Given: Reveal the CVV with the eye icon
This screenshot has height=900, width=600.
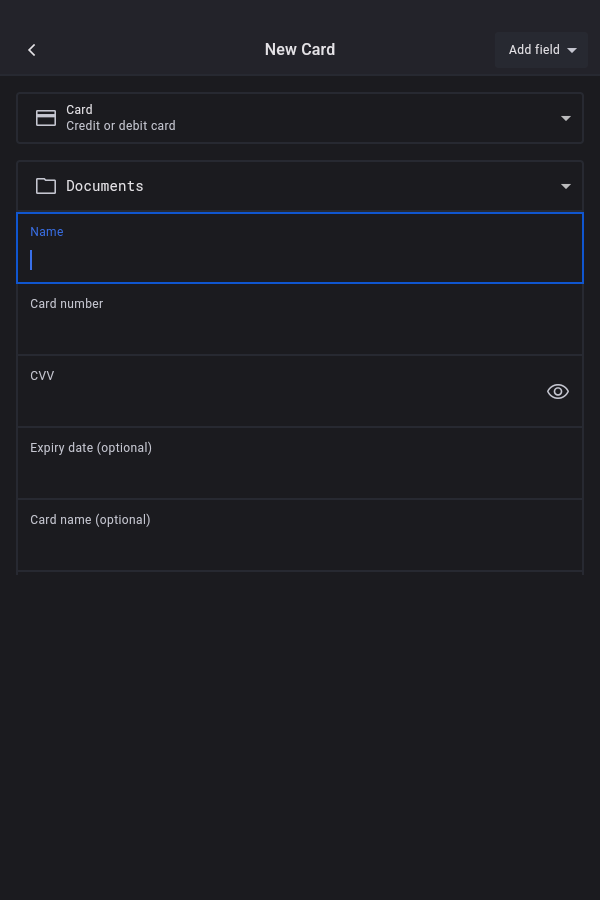Looking at the screenshot, I should click(558, 392).
